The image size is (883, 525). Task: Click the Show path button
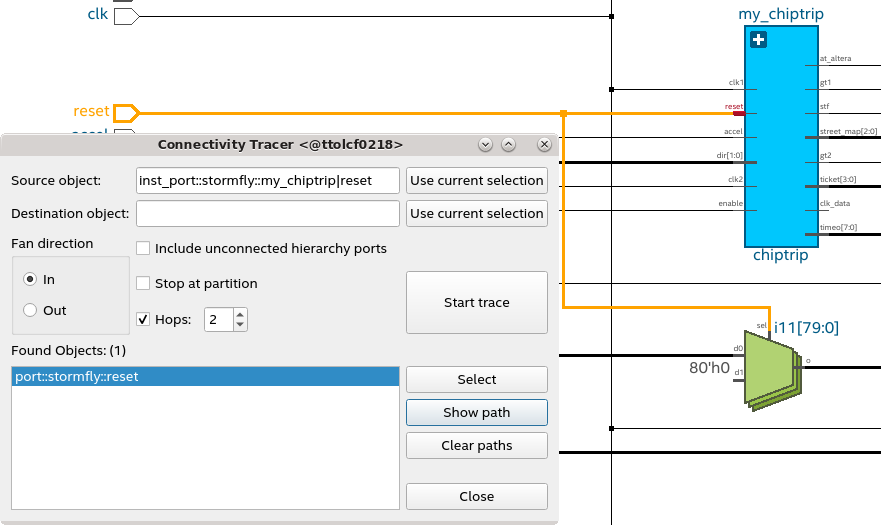476,412
